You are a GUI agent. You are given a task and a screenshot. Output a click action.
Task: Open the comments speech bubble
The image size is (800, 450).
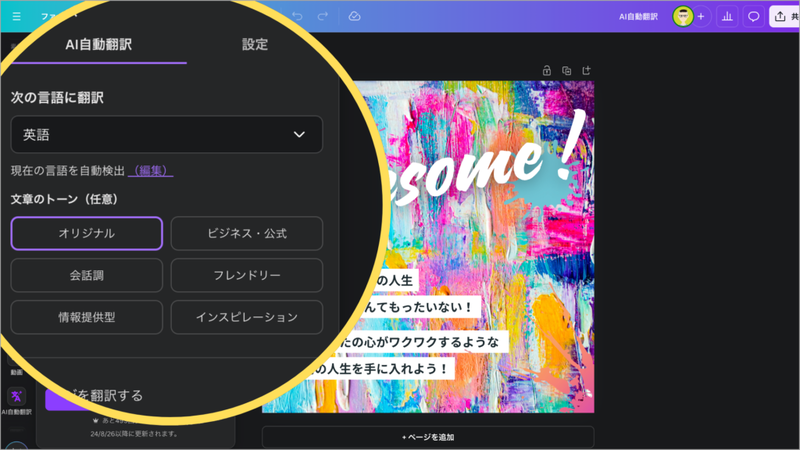pos(754,16)
